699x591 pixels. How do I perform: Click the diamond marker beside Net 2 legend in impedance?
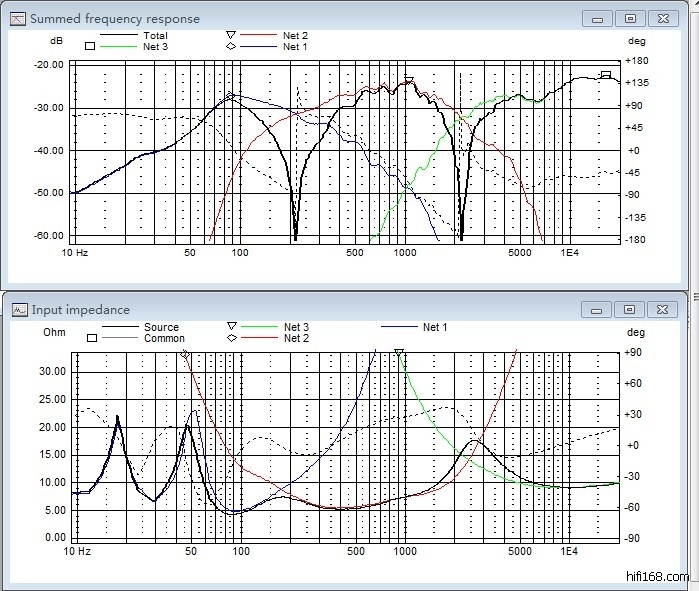[232, 338]
